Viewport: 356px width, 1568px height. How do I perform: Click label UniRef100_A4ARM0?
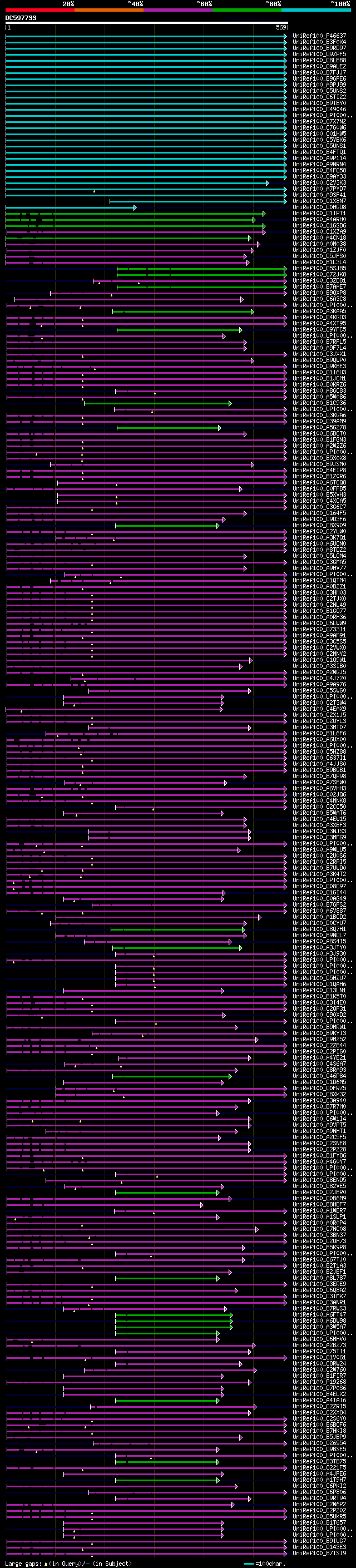pyautogui.click(x=319, y=220)
